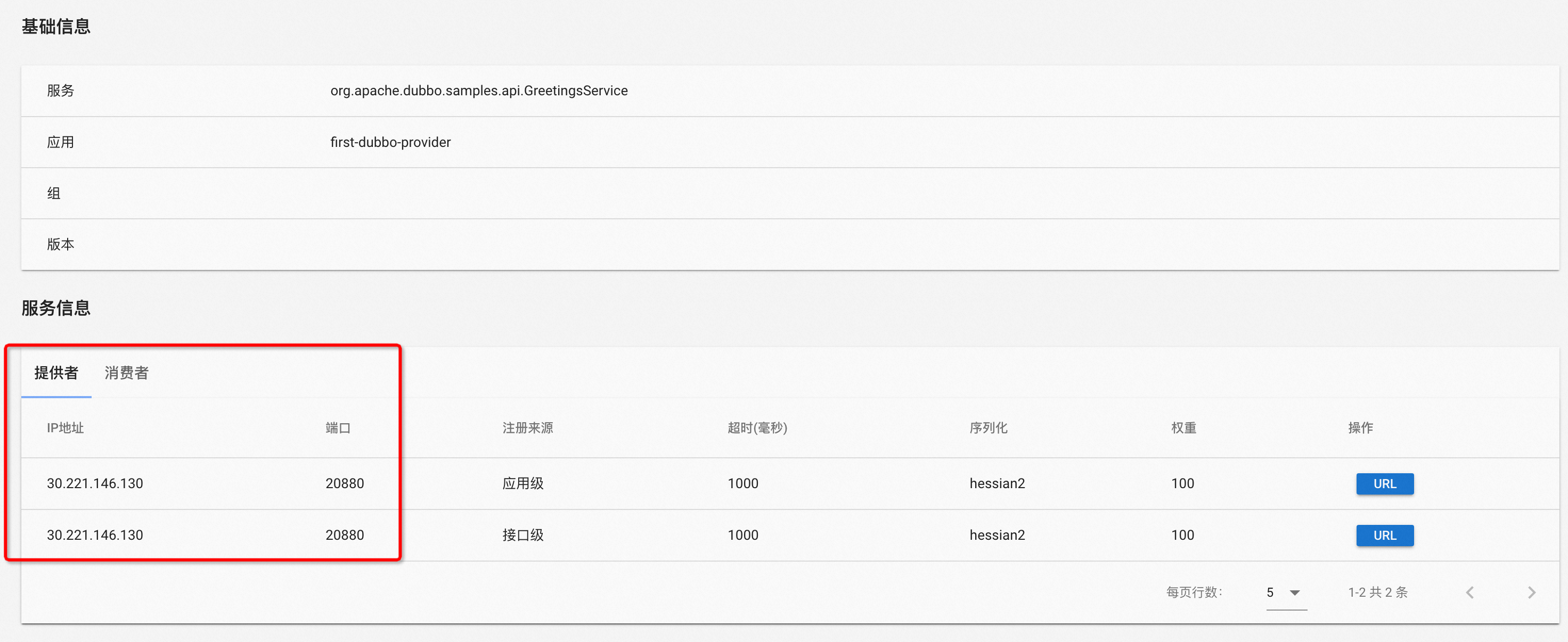1568x642 pixels.
Task: Click the first-dubbo-provider application value
Action: pos(390,142)
